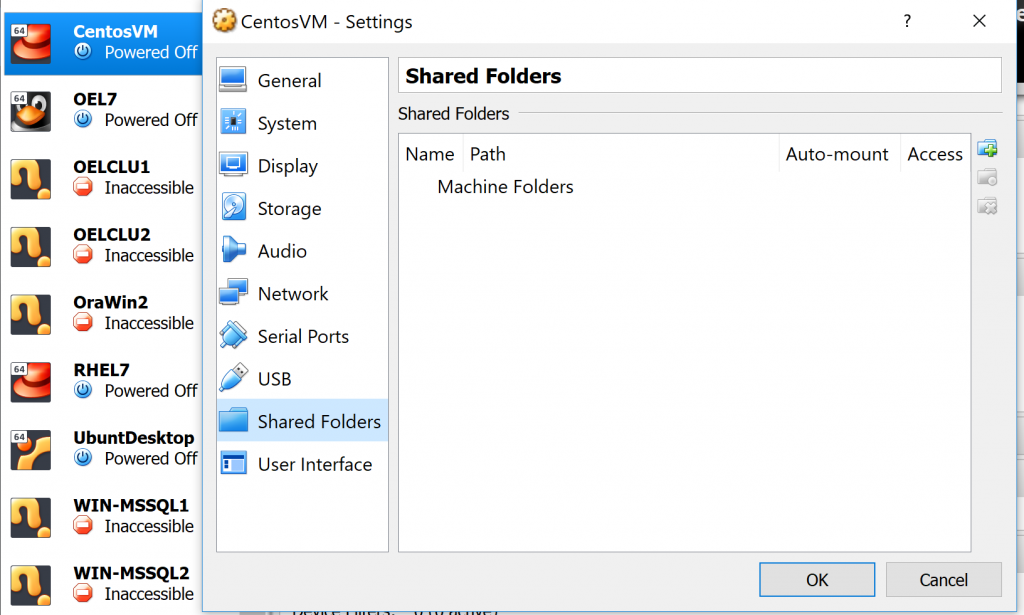
Task: Select the CentosVM machine name
Action: pyautogui.click(x=116, y=31)
